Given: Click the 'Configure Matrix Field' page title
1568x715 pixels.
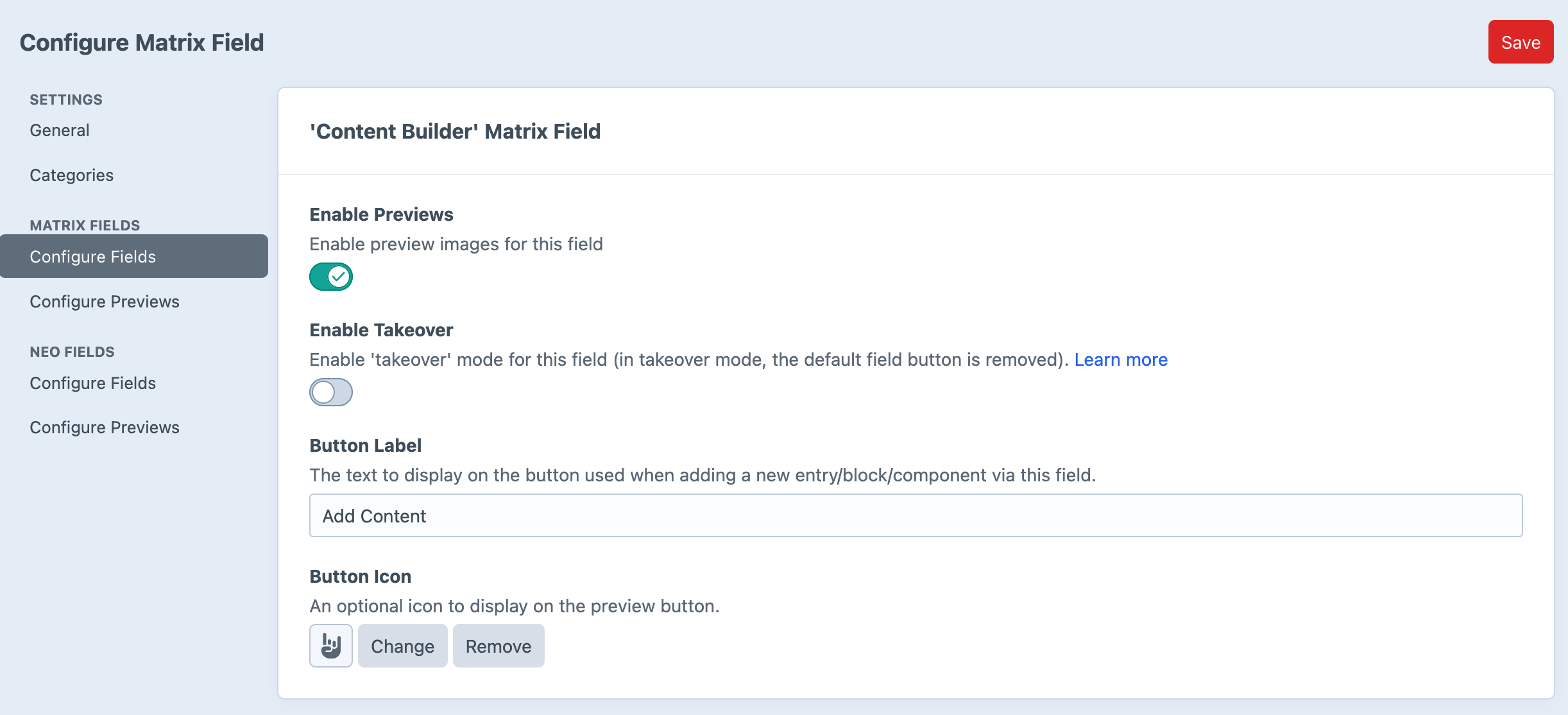Looking at the screenshot, I should tap(142, 42).
